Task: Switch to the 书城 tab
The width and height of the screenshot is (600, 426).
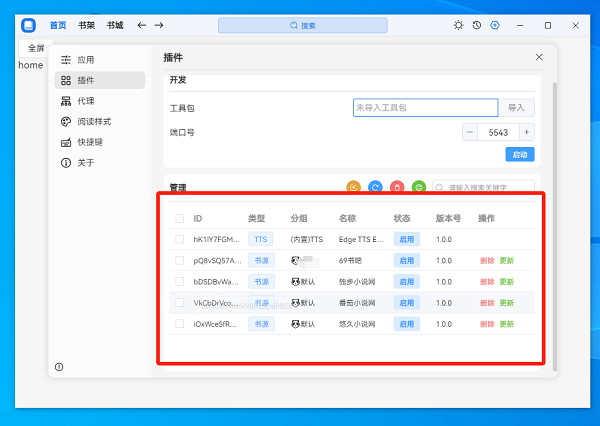Action: [115, 25]
